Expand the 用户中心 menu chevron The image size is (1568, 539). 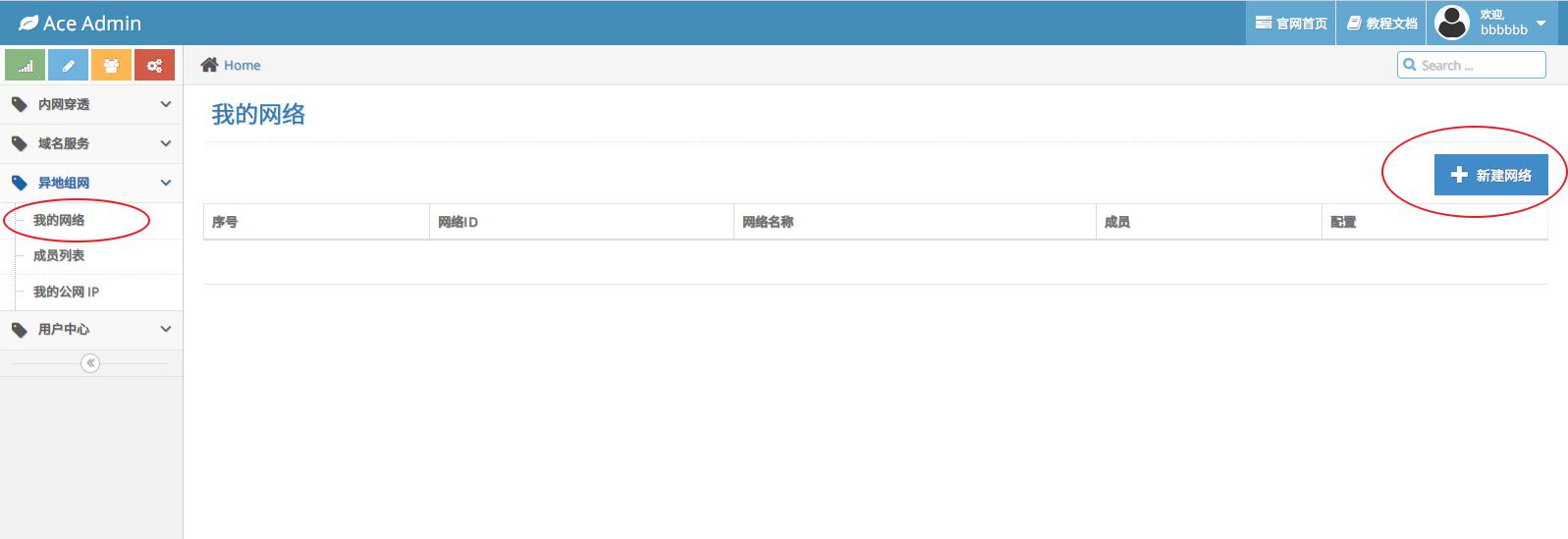(165, 329)
